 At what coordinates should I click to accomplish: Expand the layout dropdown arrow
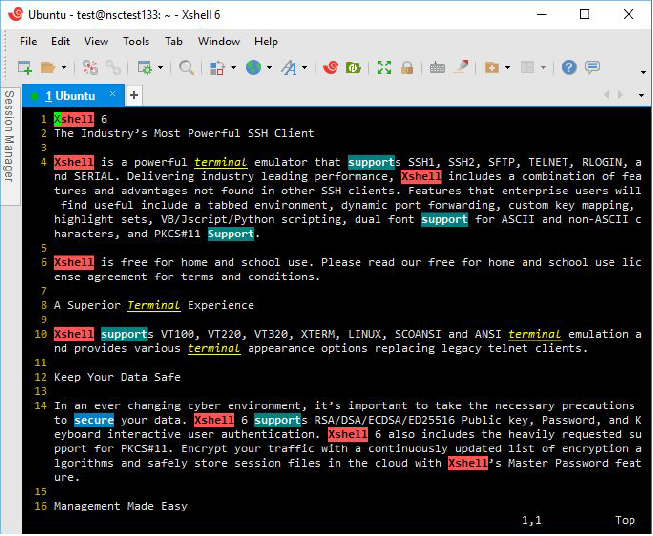[543, 67]
